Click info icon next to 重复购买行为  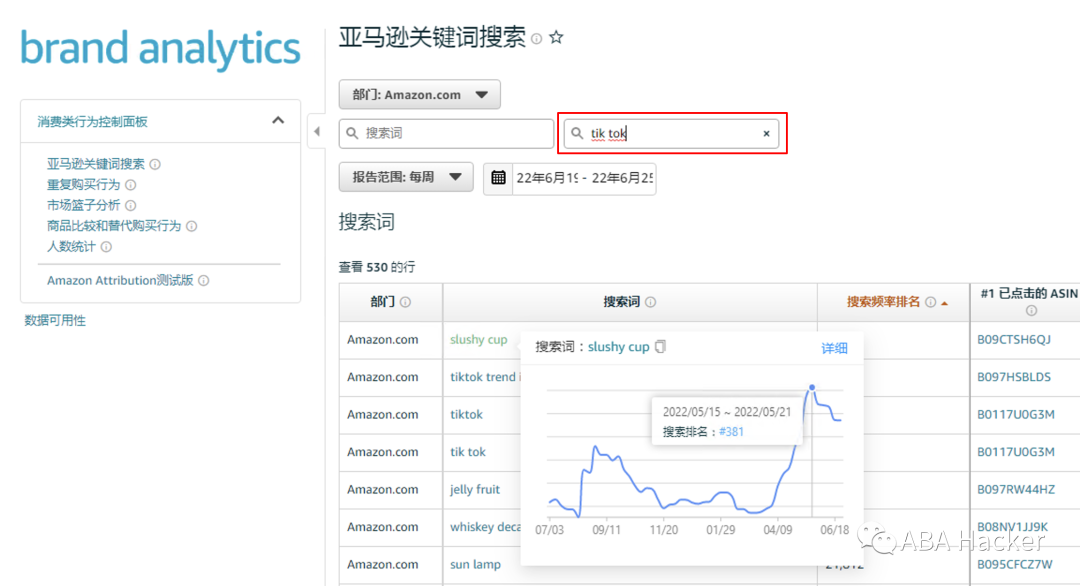(x=130, y=185)
